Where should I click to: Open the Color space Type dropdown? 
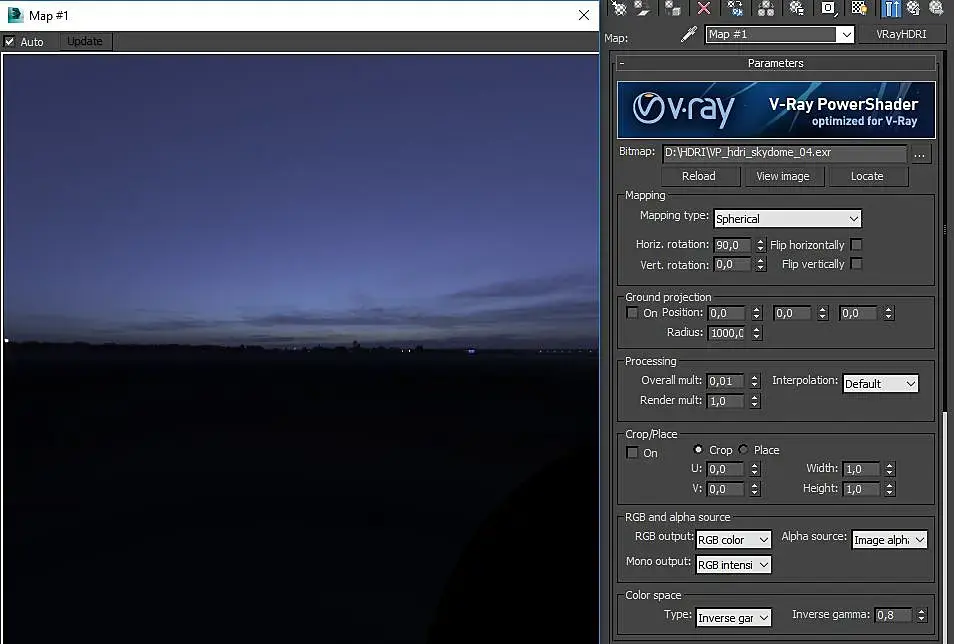click(x=733, y=618)
